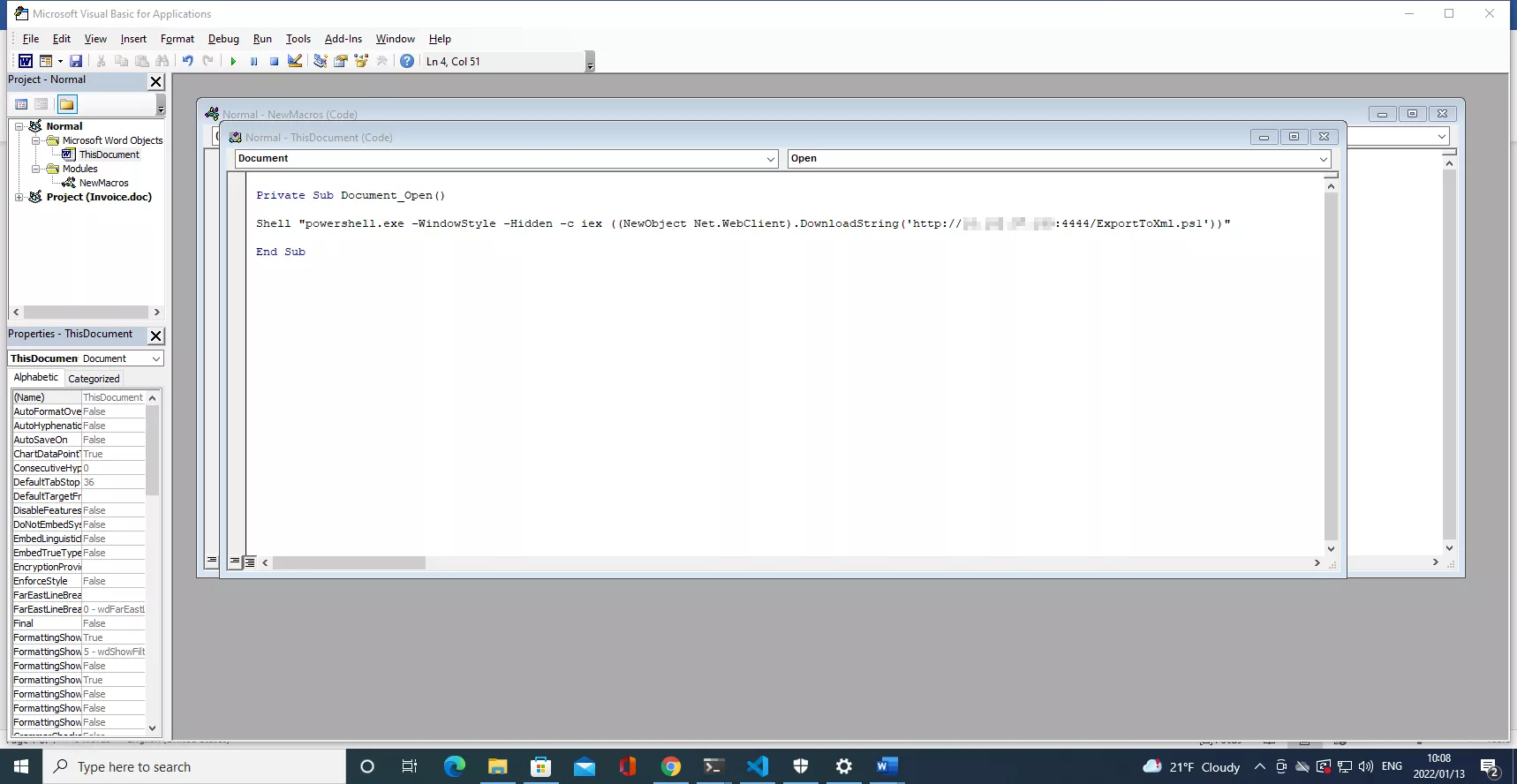Image resolution: width=1517 pixels, height=784 pixels.
Task: Open the ThisDocument object dropdown in Properties panel
Action: coord(156,358)
